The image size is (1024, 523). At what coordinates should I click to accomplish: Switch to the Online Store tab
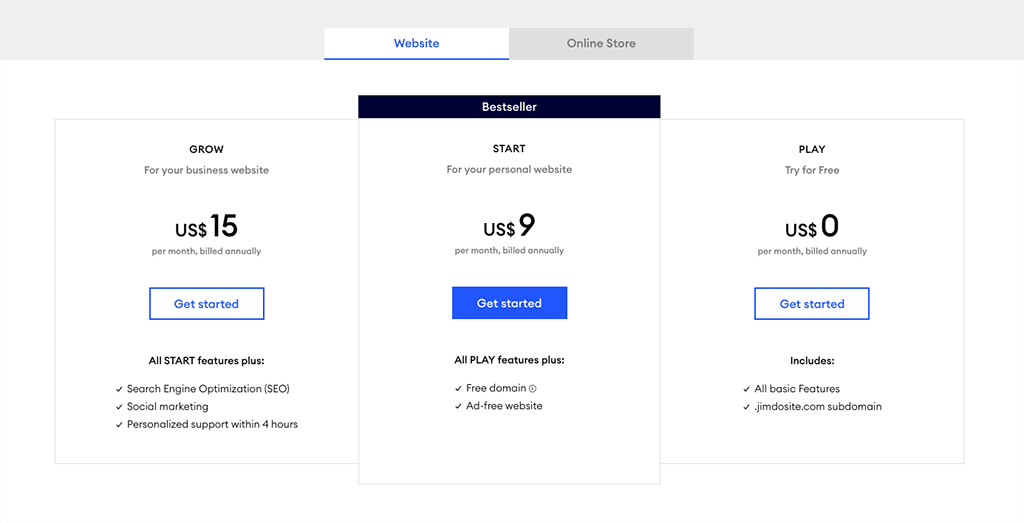pos(601,44)
